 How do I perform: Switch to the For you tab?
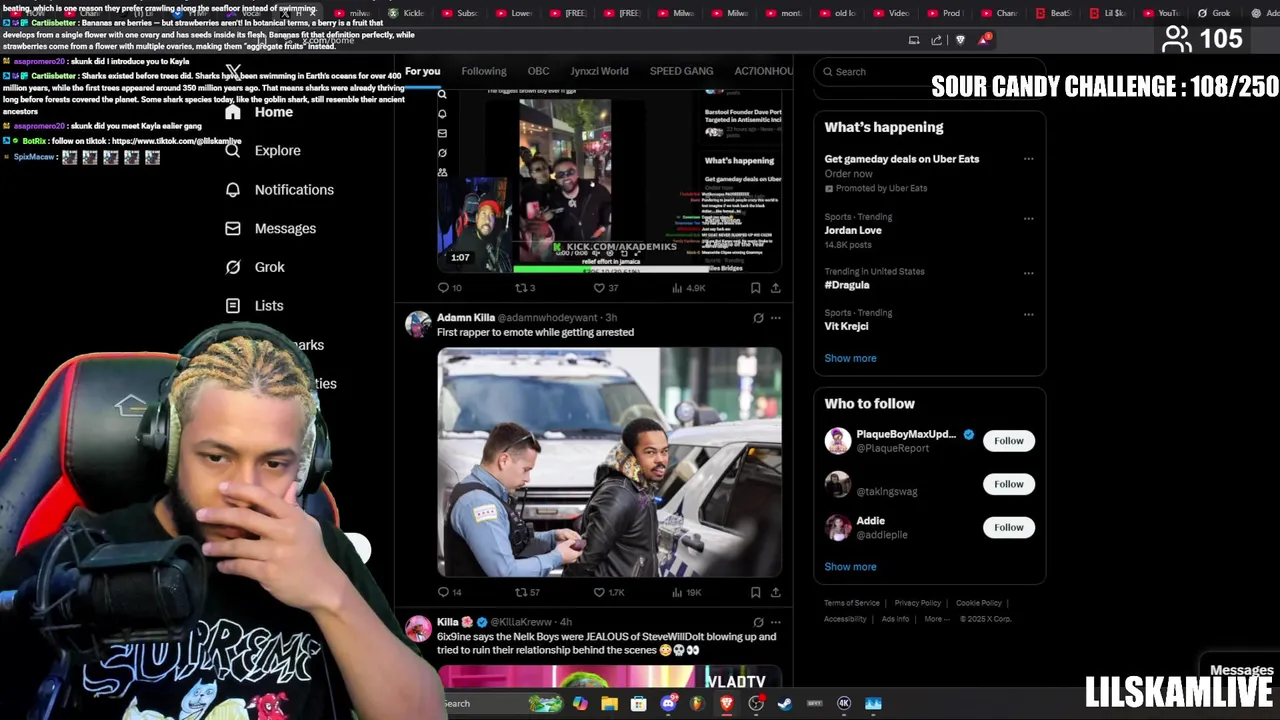[x=422, y=71]
